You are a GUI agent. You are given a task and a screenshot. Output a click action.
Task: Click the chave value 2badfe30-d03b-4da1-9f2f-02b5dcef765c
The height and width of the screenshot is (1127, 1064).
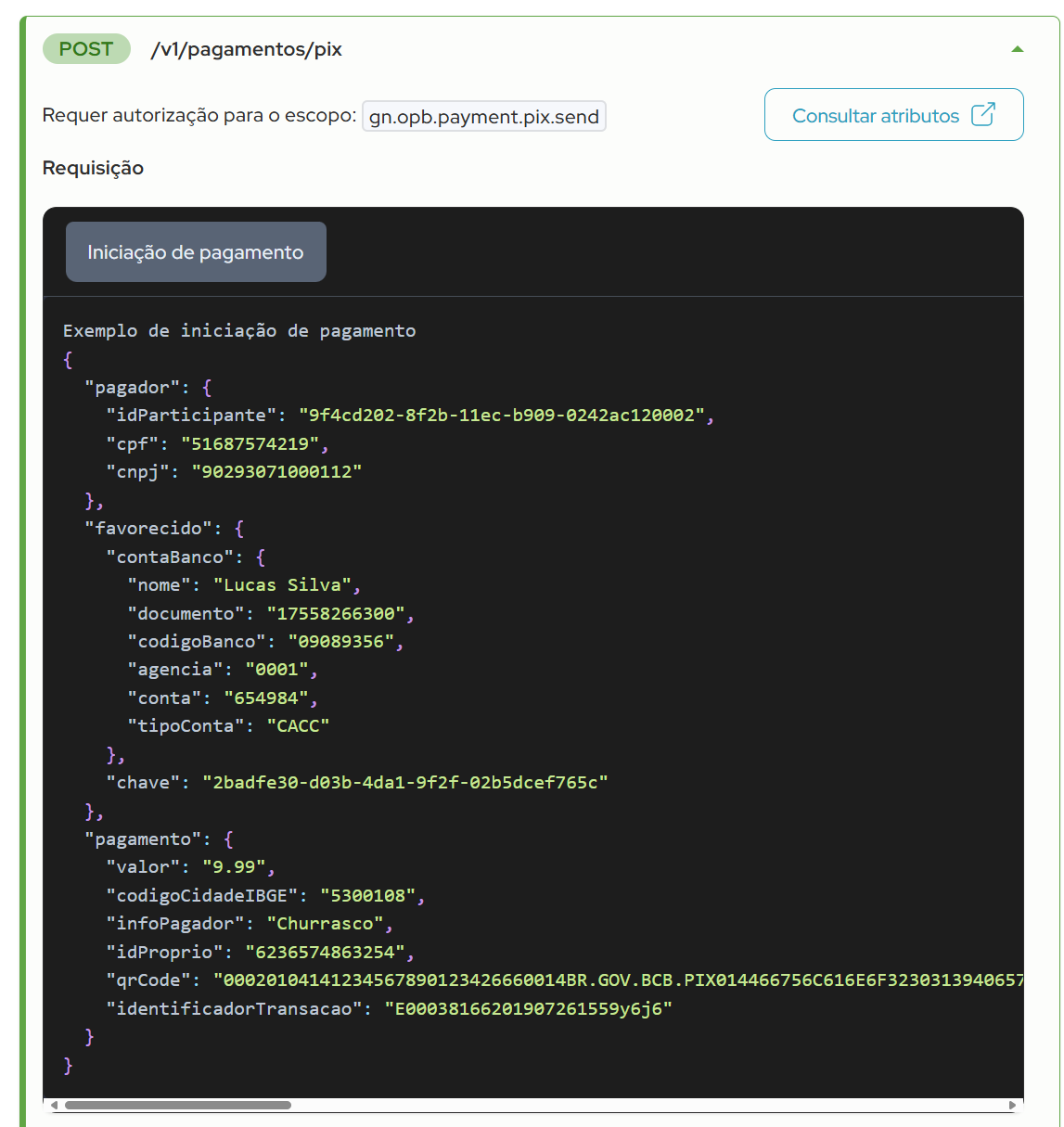405,782
